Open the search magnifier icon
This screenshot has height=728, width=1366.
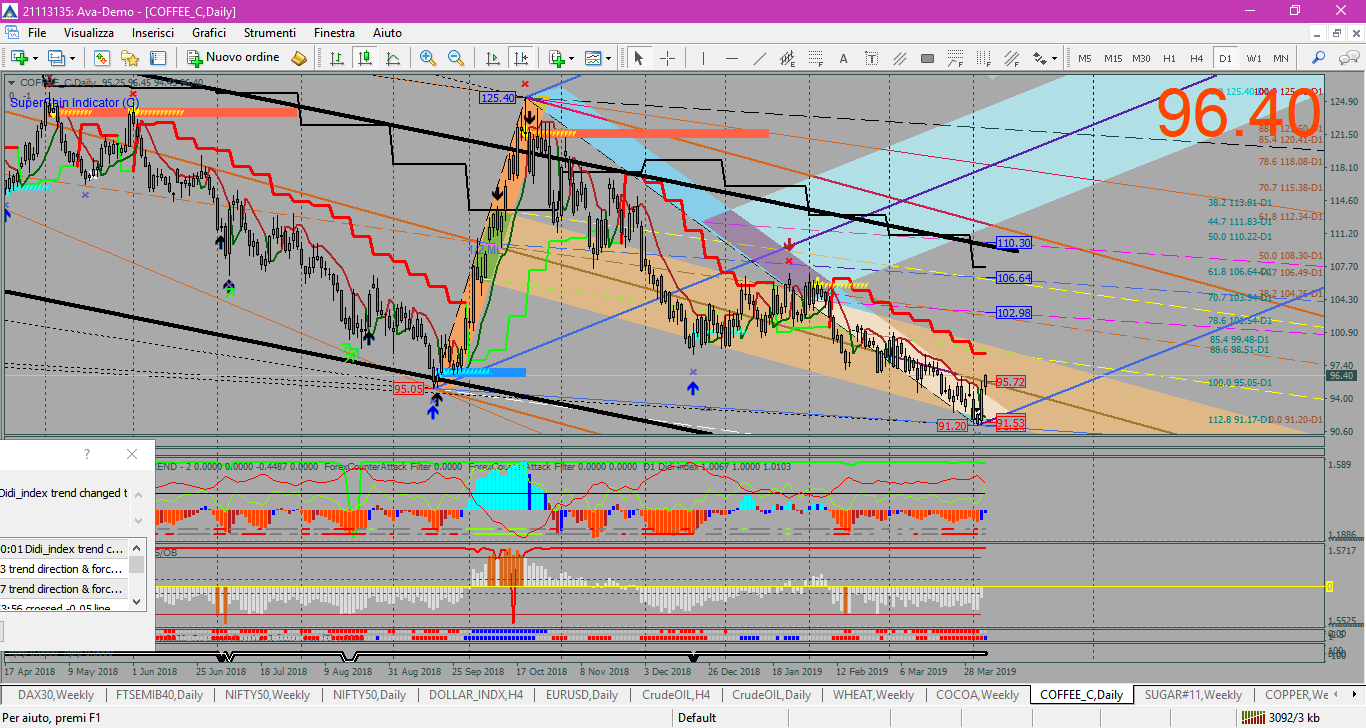[1319, 58]
